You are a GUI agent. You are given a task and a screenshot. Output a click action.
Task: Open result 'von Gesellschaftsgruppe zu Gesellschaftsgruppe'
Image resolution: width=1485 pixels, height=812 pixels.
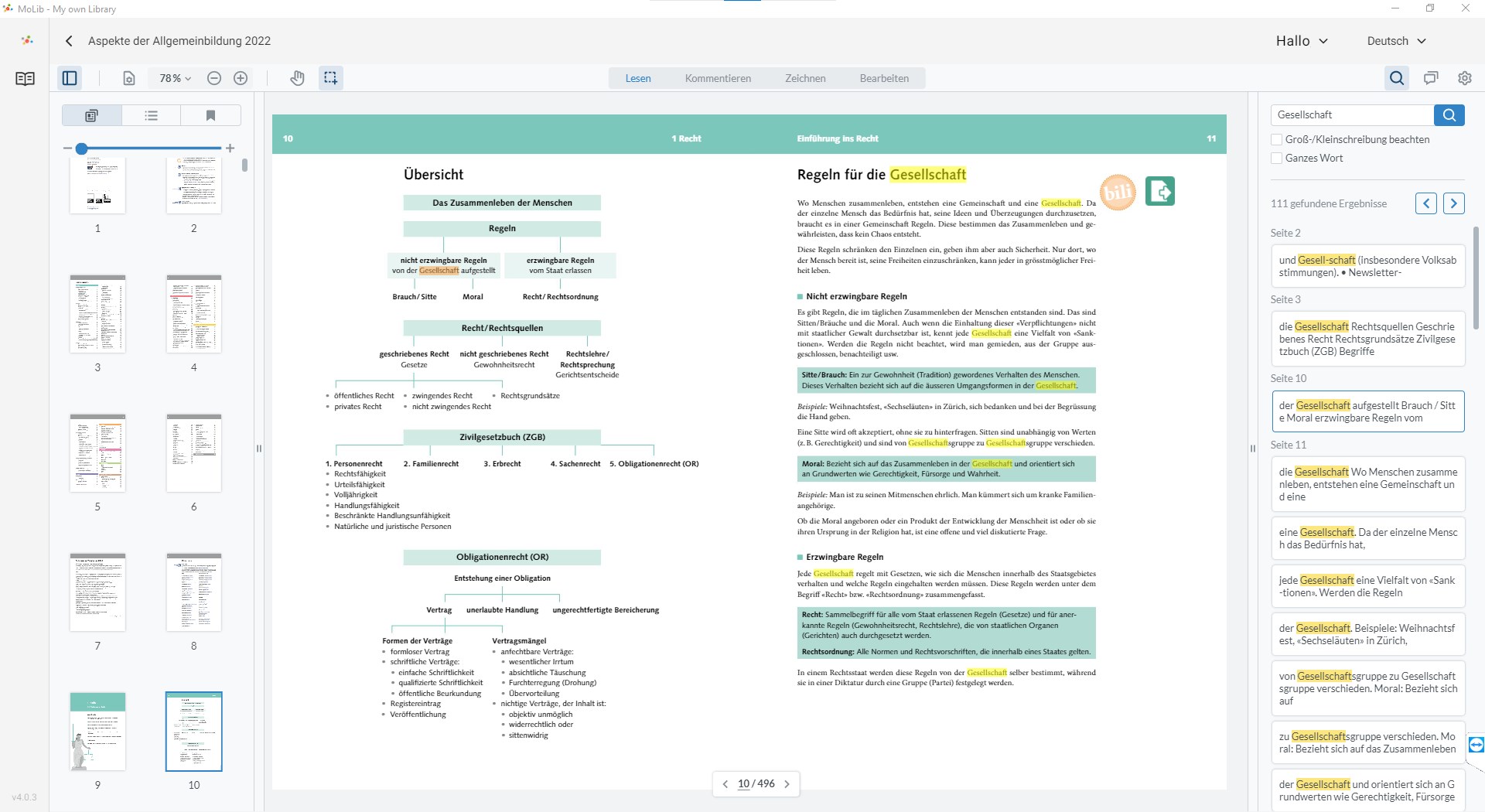[x=1367, y=688]
